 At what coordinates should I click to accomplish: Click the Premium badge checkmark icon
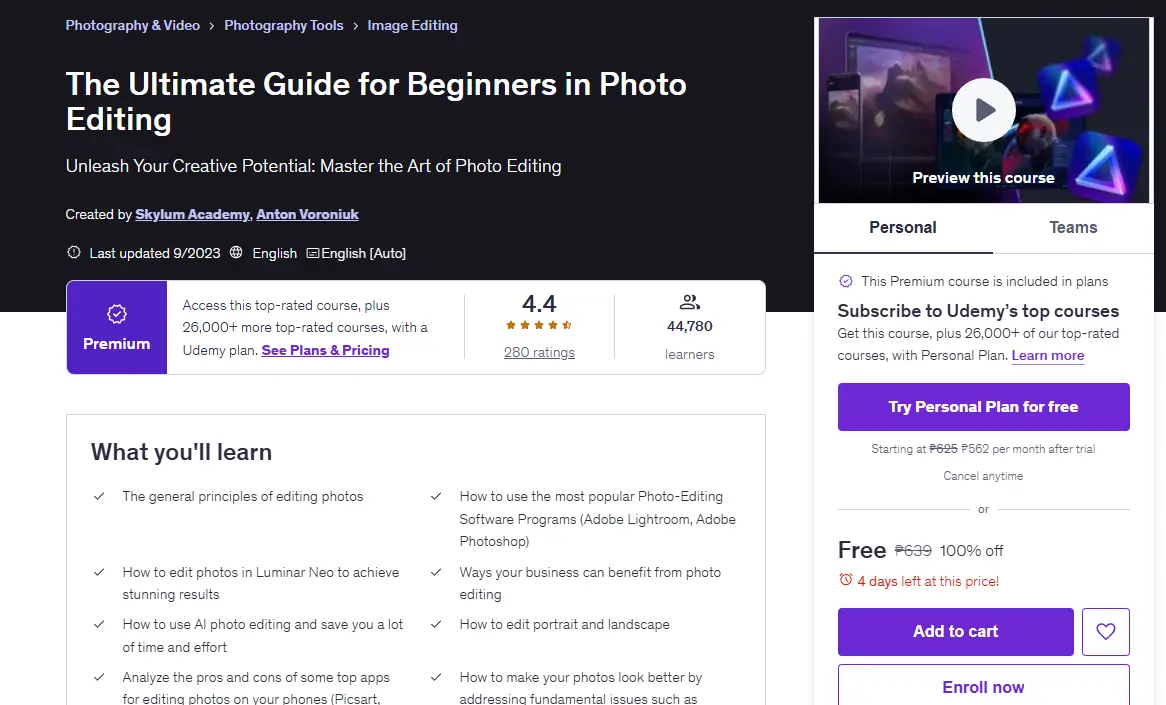[x=117, y=314]
